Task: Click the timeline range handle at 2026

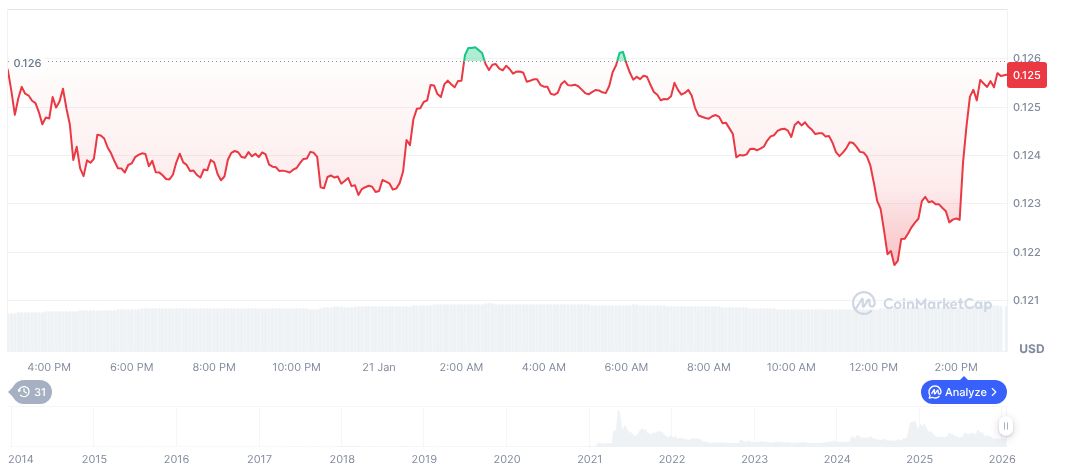Action: click(1006, 426)
